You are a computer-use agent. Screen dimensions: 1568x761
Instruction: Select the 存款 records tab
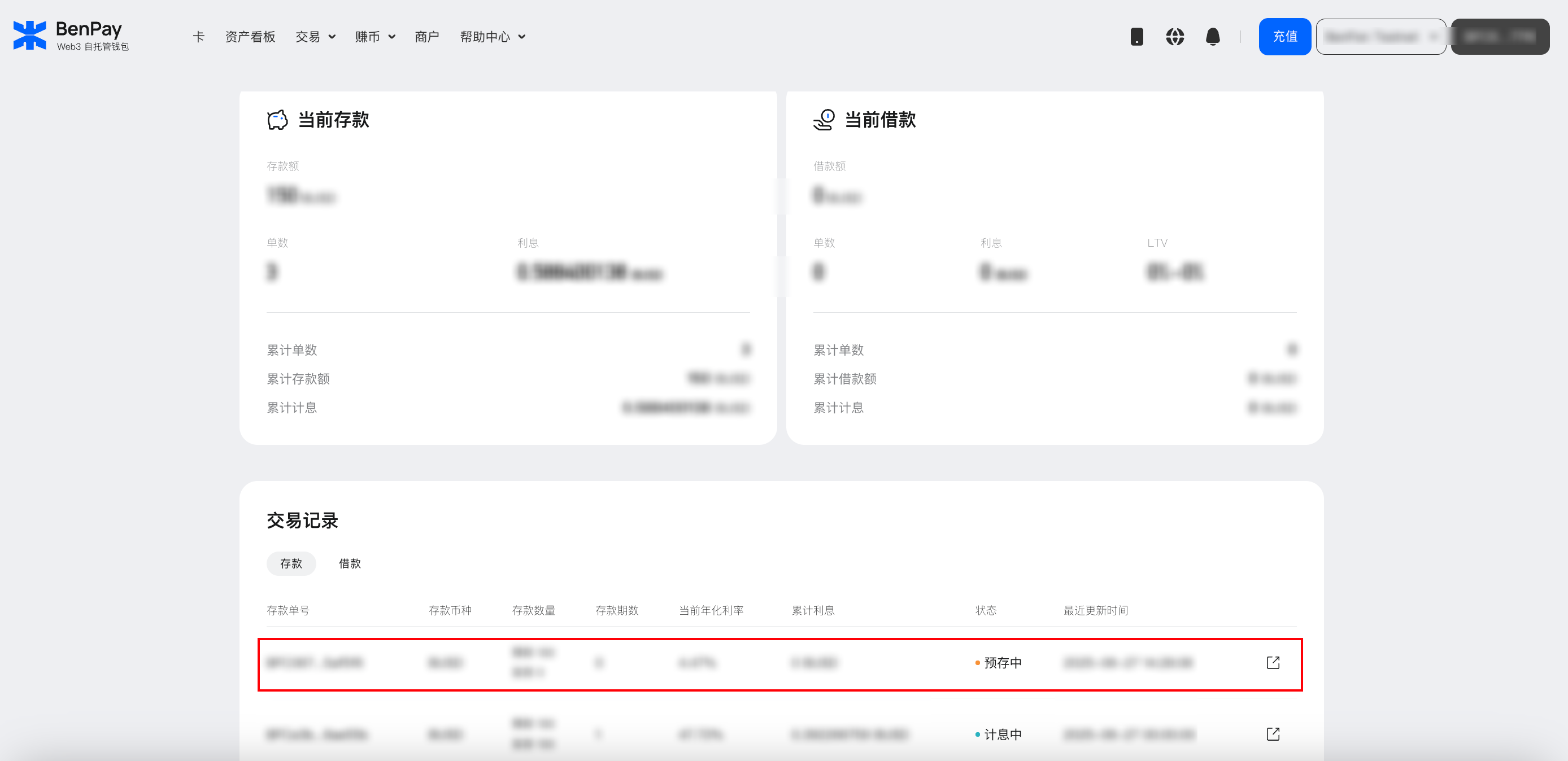[291, 563]
